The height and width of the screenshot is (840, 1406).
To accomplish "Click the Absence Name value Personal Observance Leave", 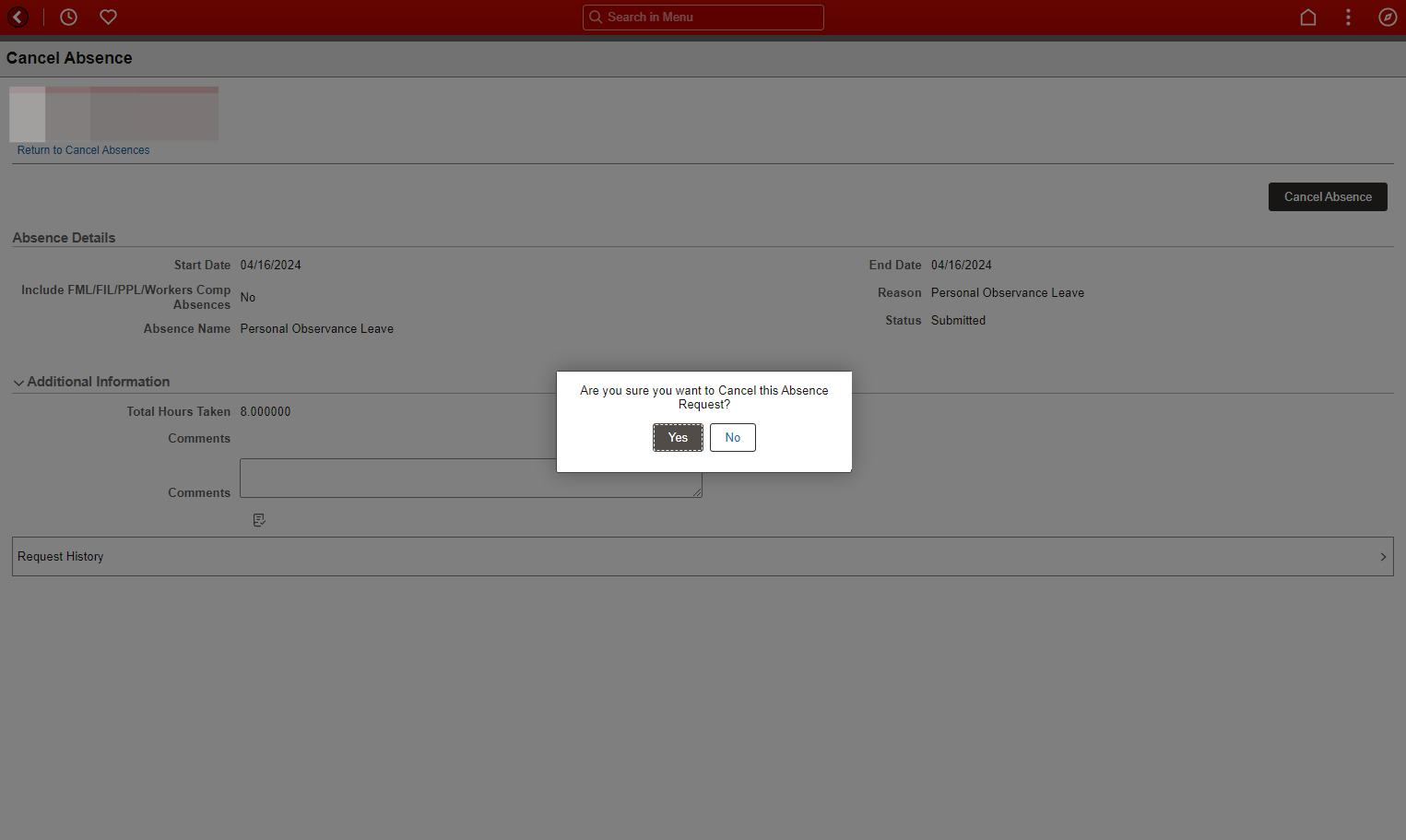I will (x=317, y=328).
